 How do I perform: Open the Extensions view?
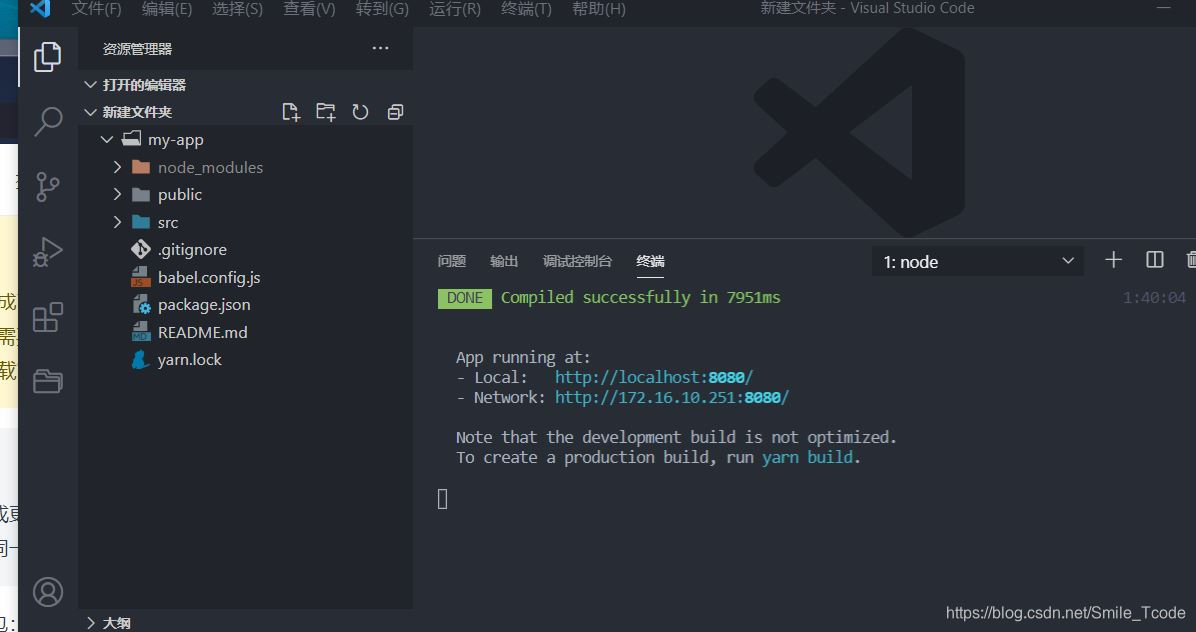(47, 316)
